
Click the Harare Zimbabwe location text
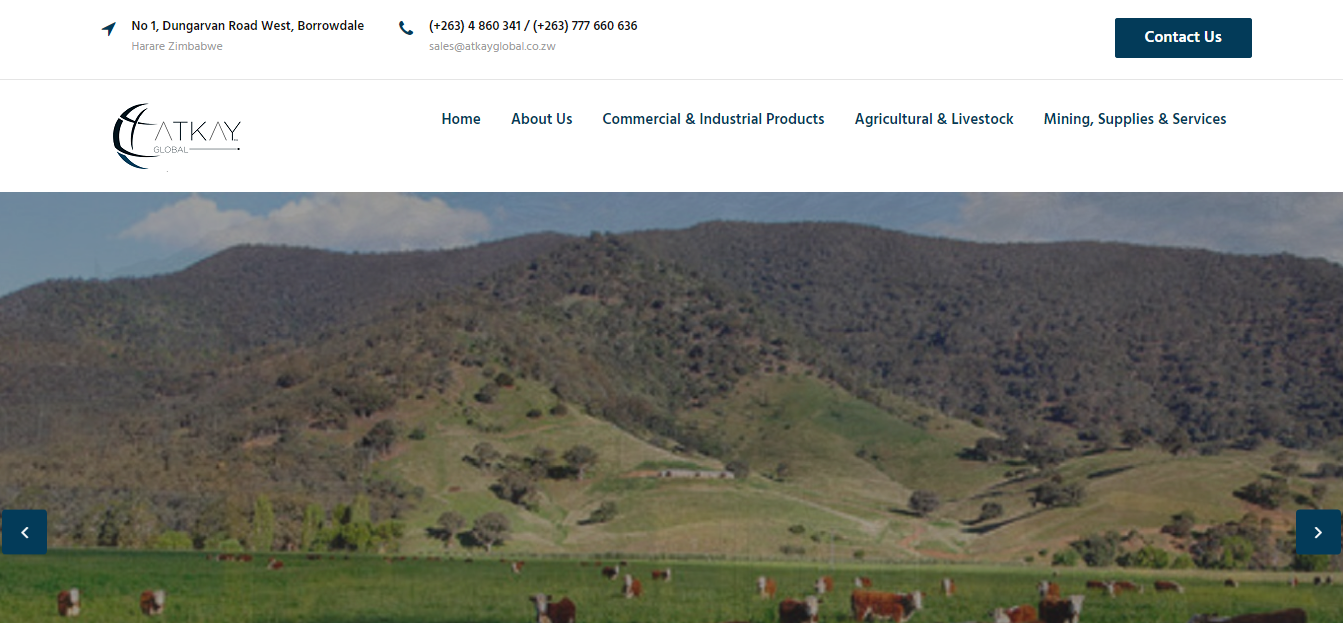[177, 46]
